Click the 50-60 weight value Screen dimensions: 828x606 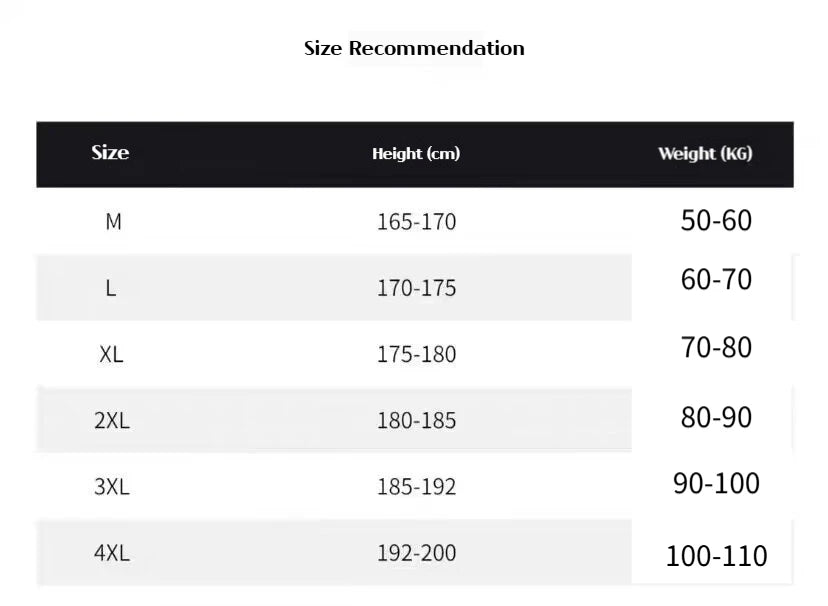716,220
